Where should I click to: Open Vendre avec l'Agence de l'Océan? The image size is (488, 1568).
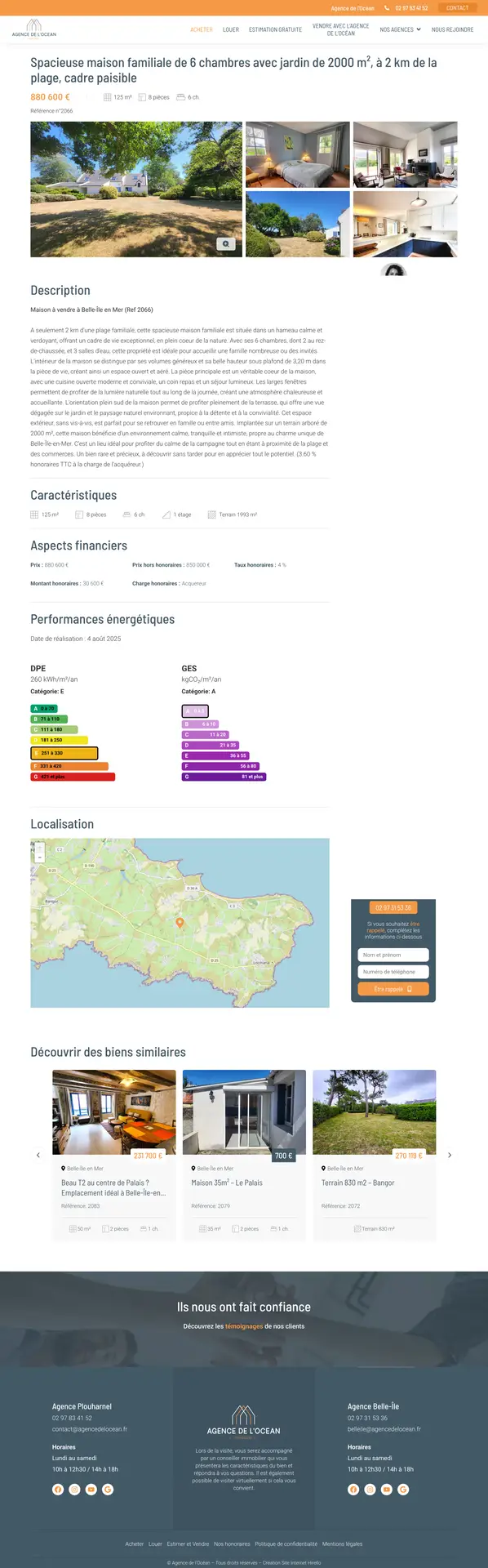click(x=341, y=29)
